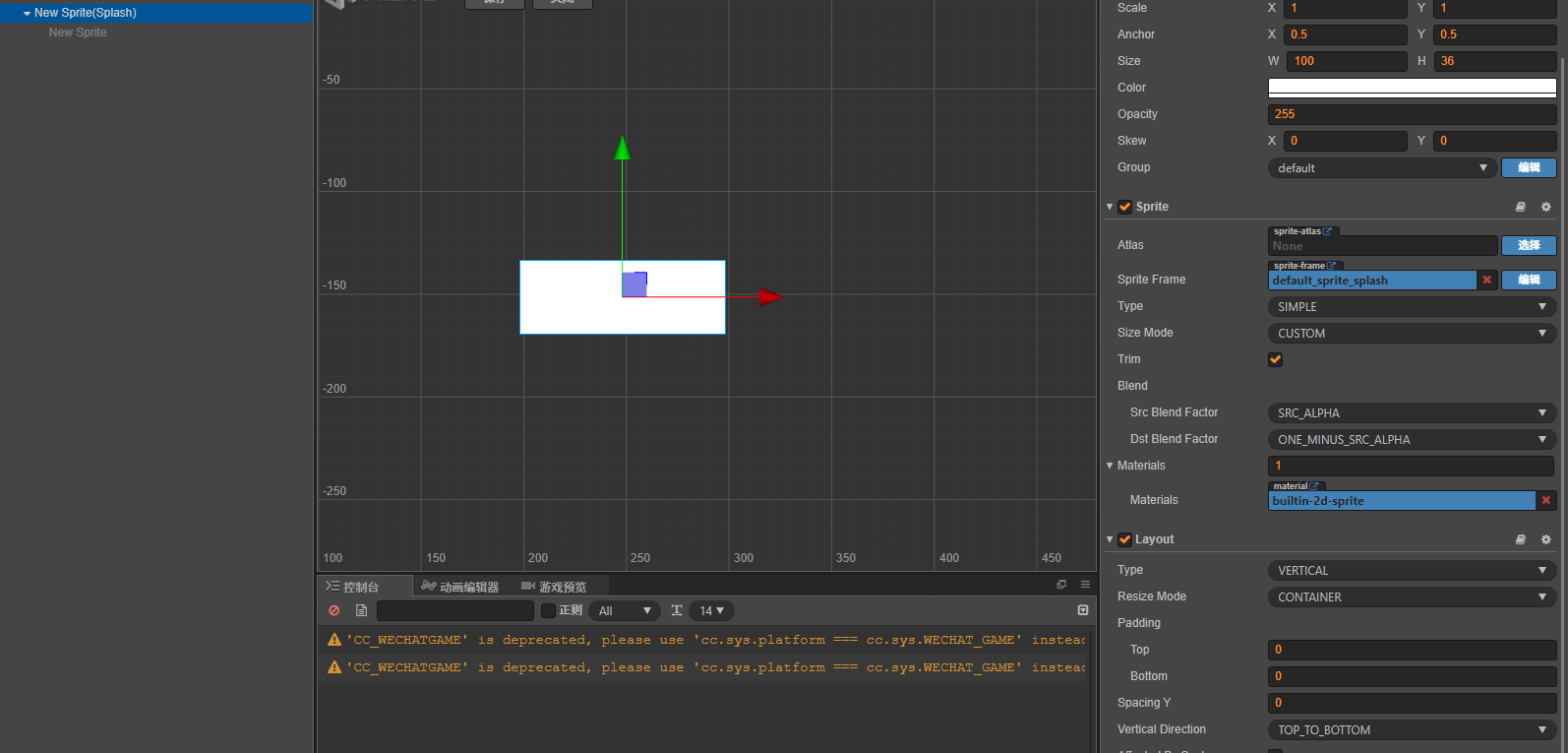This screenshot has width=1568, height=753.
Task: Click the sprite-atlas link icon
Action: coord(1327,231)
